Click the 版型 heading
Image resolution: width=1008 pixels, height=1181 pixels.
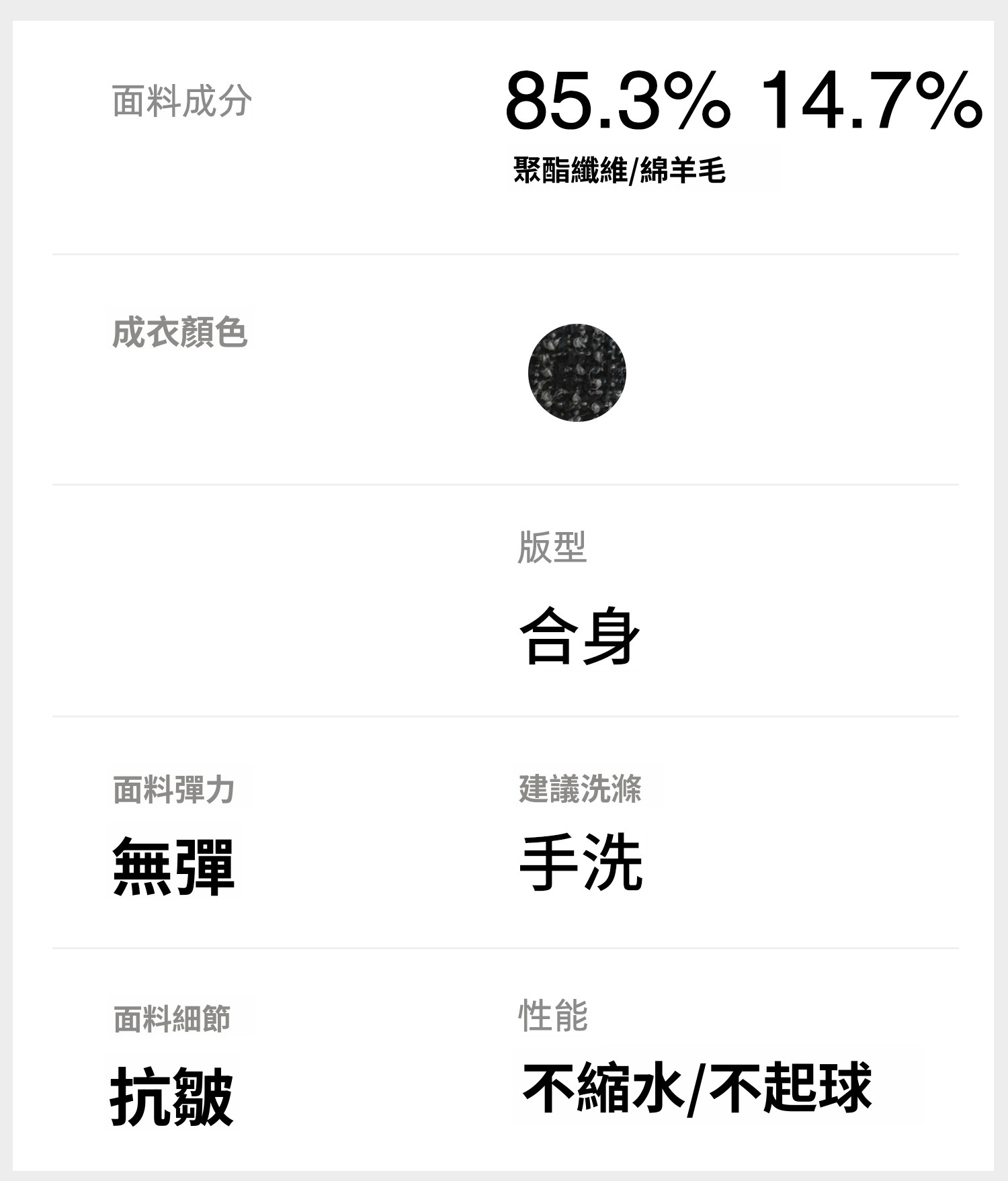[x=552, y=547]
